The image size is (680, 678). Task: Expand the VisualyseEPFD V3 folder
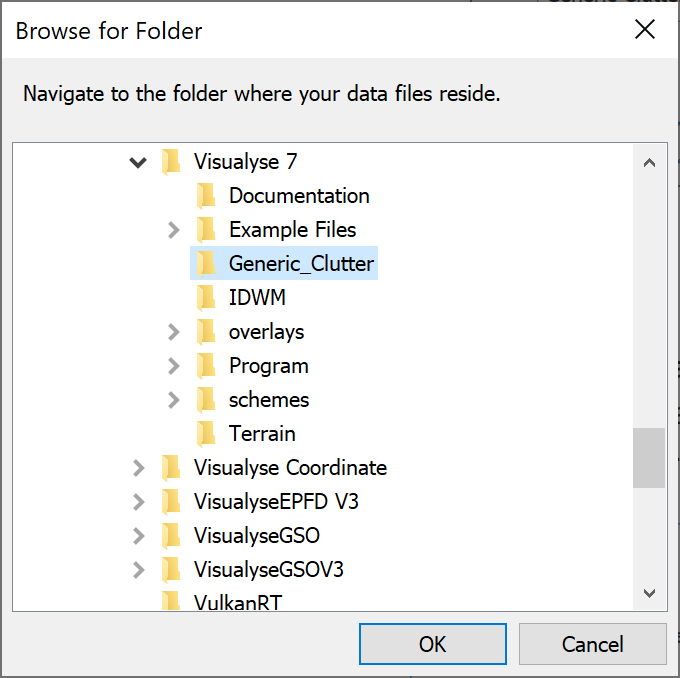pyautogui.click(x=139, y=502)
